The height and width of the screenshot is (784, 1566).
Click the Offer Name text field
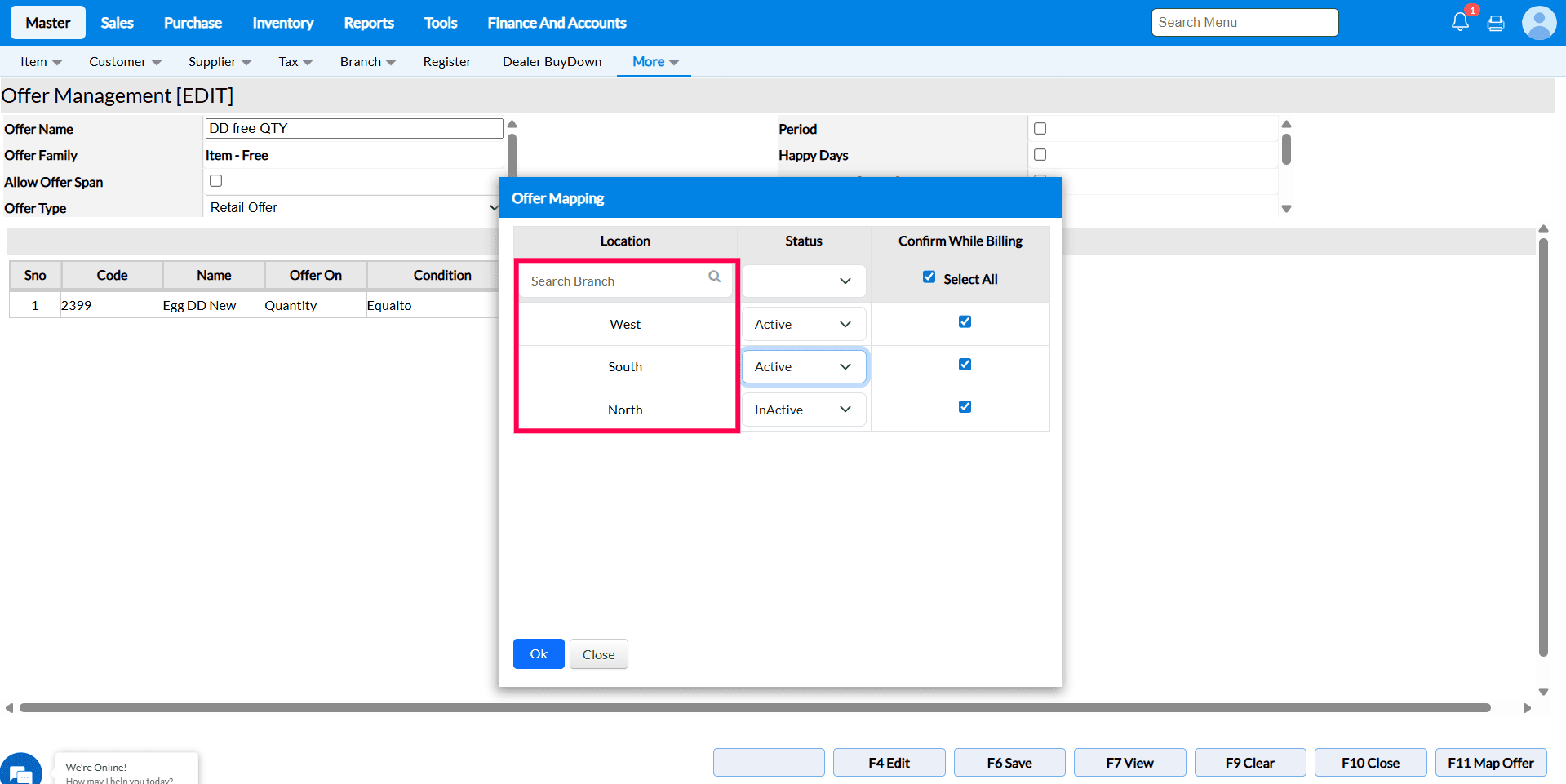[x=354, y=128]
